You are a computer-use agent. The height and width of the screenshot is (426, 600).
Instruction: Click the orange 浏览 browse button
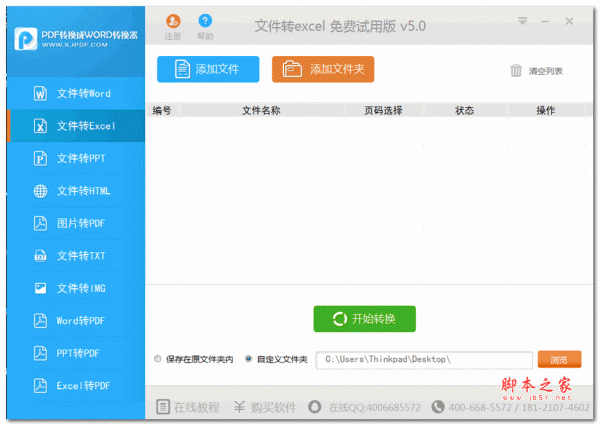[559, 359]
